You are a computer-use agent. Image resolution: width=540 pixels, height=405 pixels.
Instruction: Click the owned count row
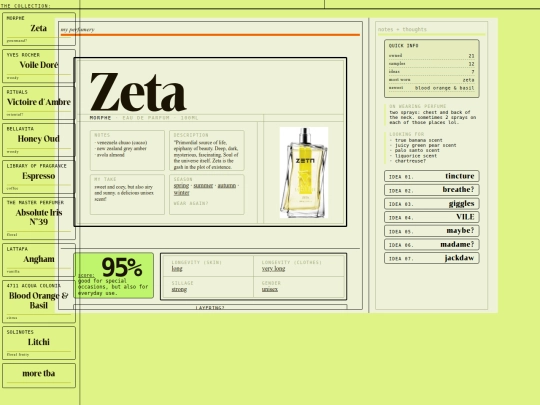pyautogui.click(x=432, y=55)
